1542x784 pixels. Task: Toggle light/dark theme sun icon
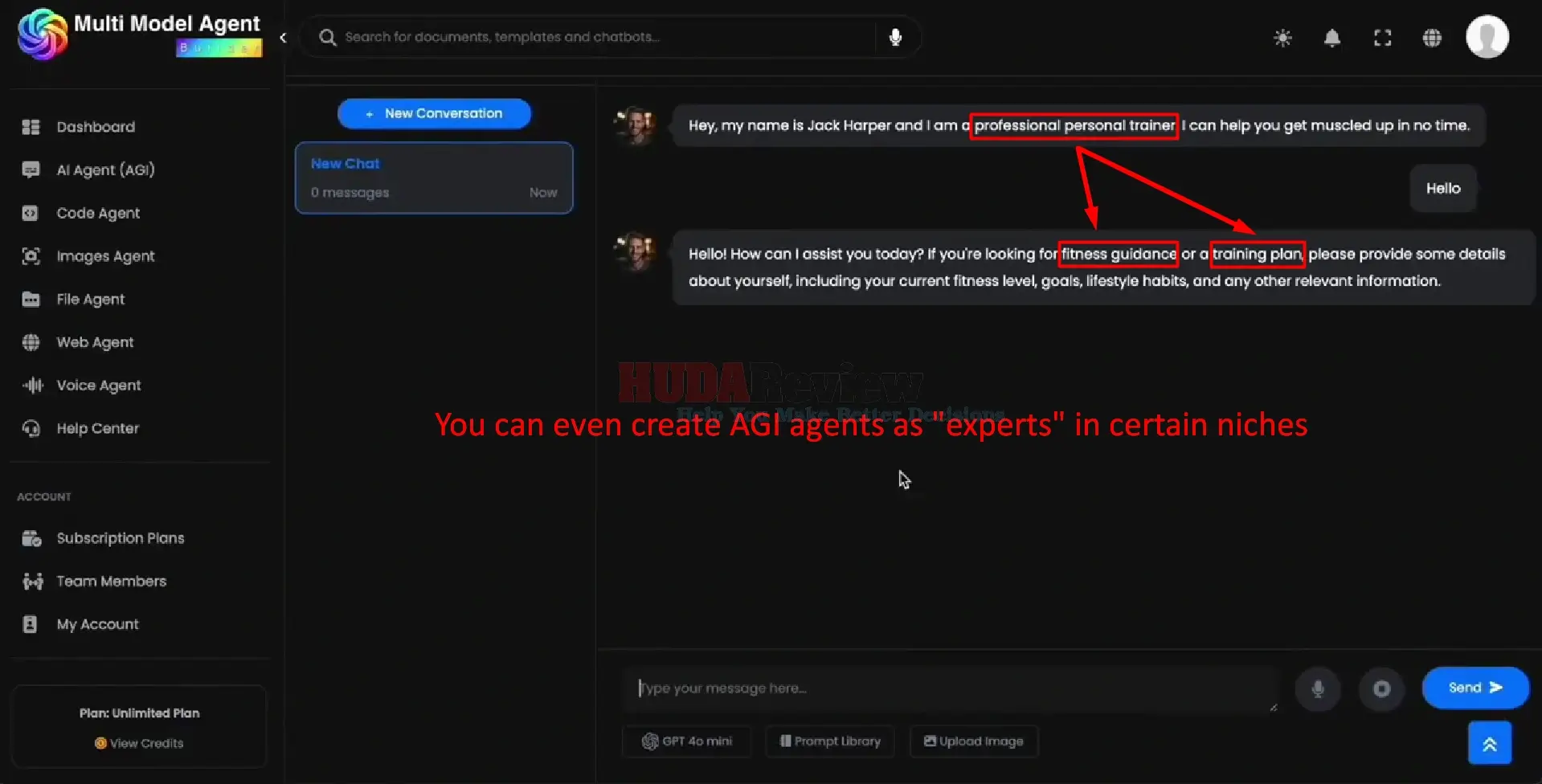click(x=1282, y=38)
